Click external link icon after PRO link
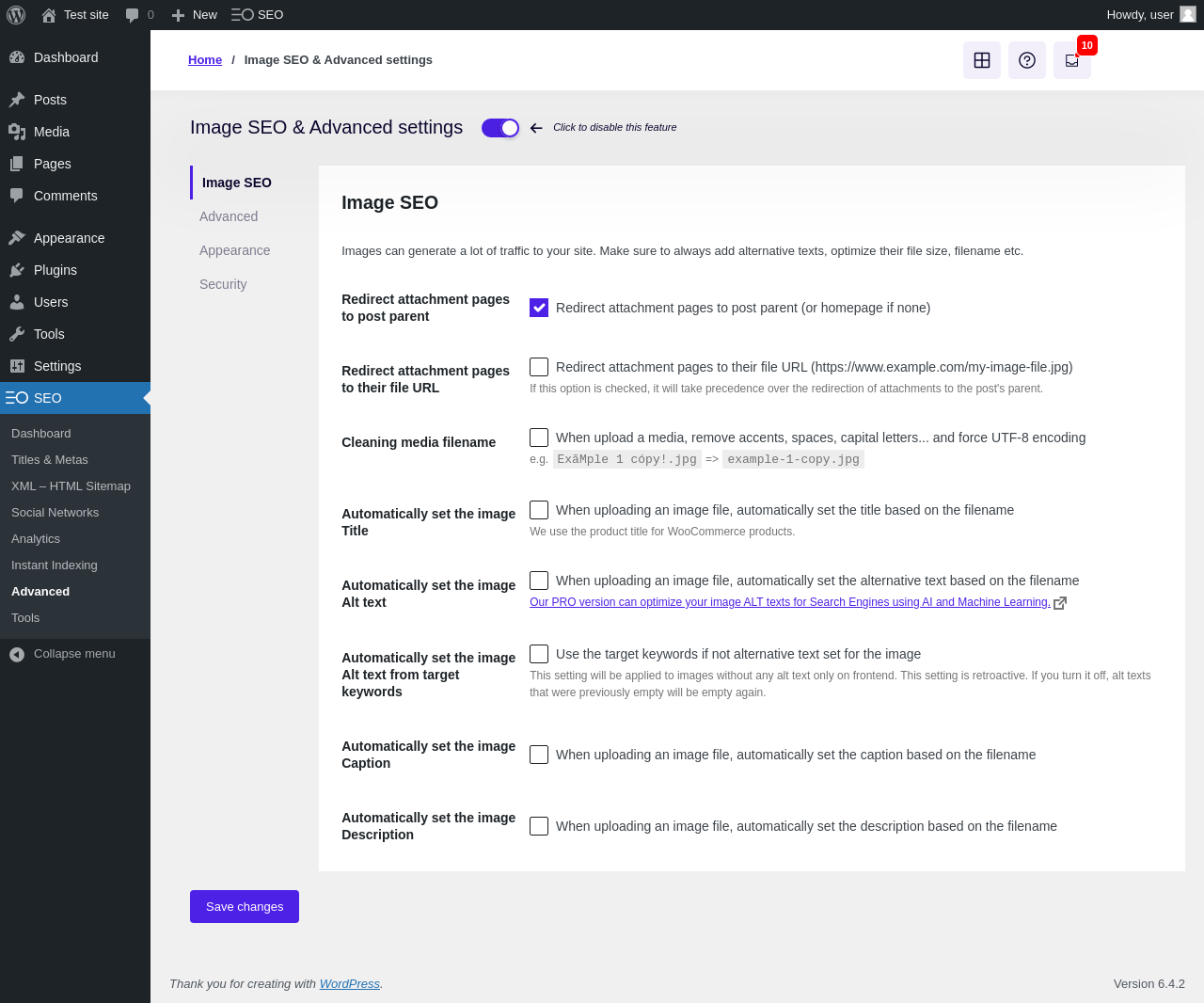1204x1003 pixels. pos(1060,603)
